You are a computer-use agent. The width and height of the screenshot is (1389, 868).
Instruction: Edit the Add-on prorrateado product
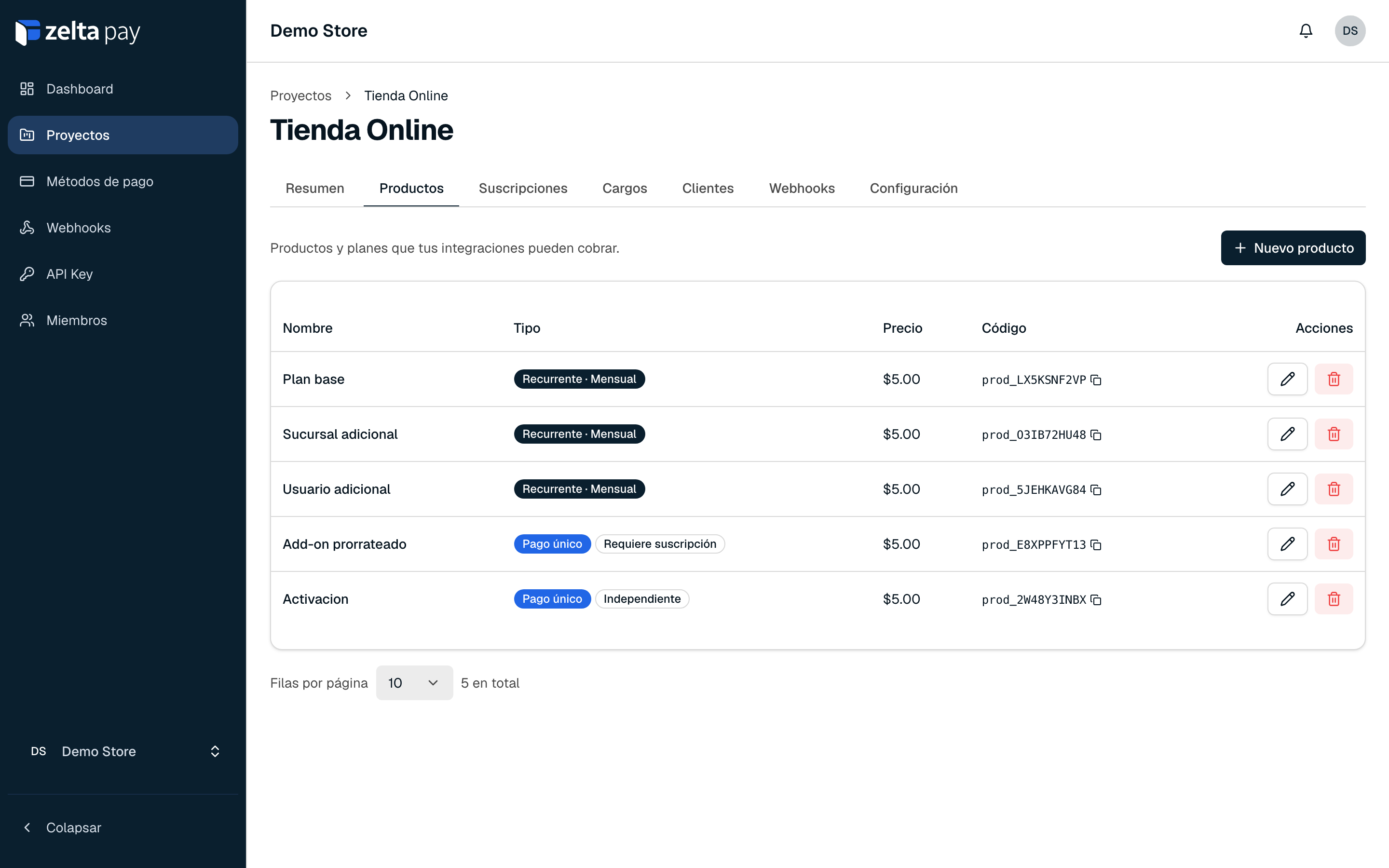[x=1287, y=543]
